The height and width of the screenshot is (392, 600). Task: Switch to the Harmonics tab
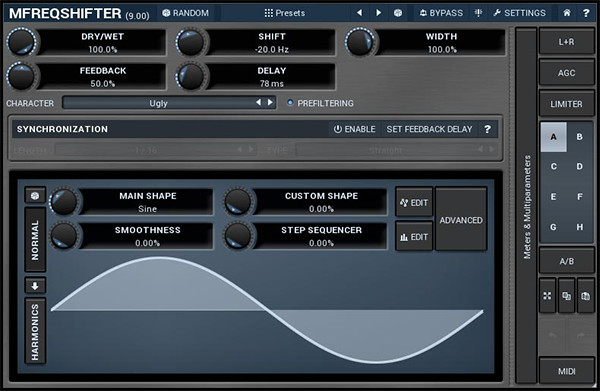pos(35,331)
